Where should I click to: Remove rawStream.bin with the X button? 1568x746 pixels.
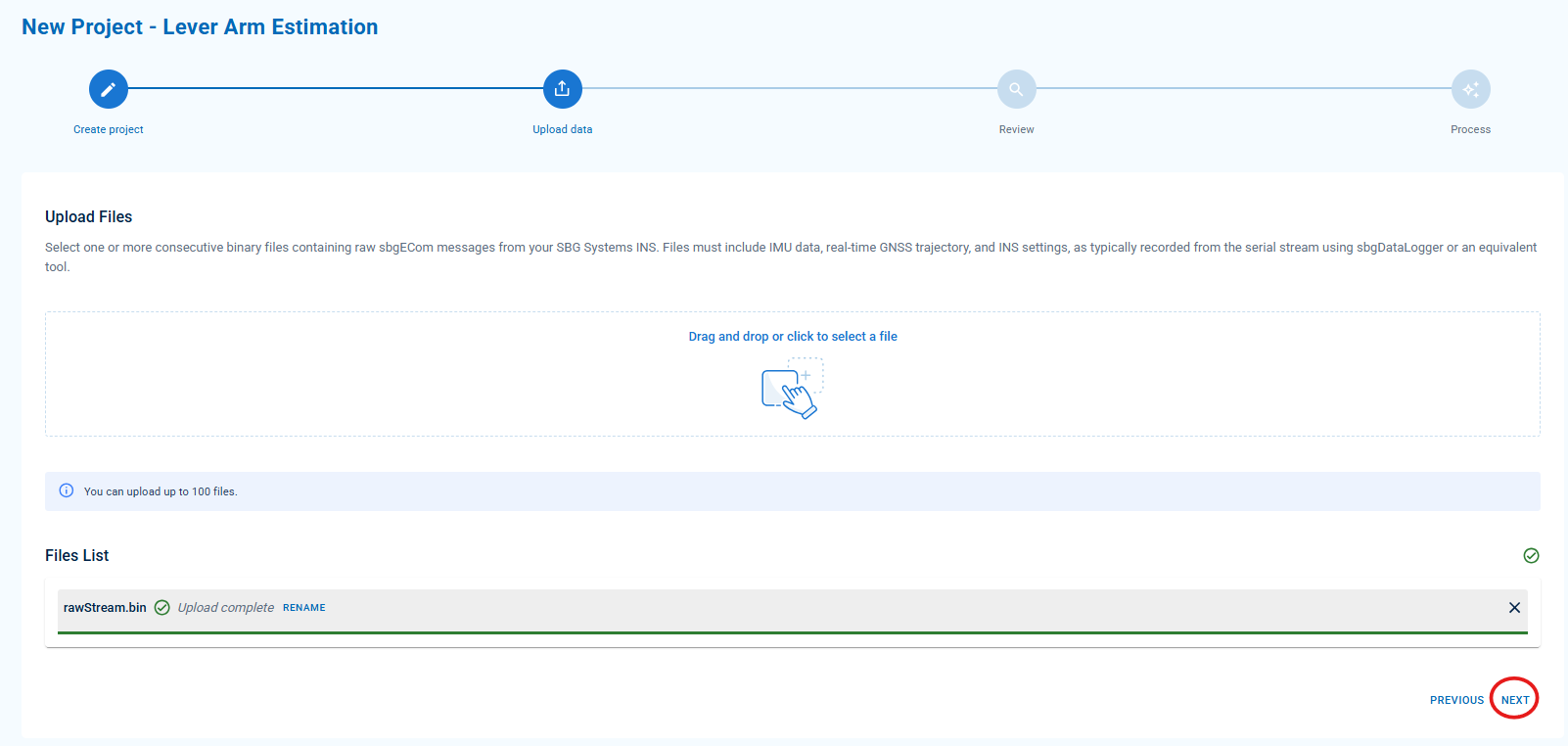click(1514, 608)
